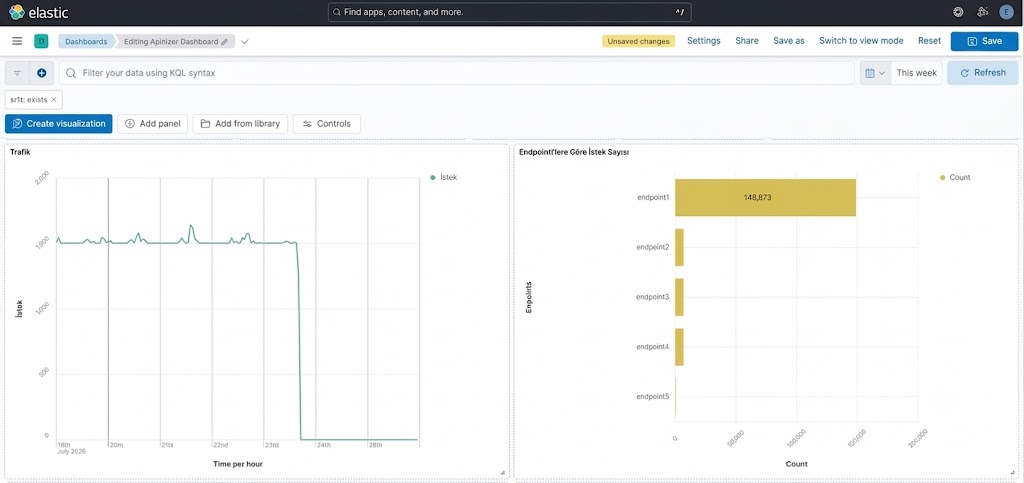Go to Dashboards breadcrumb
This screenshot has height=483, width=1024.
[86, 41]
